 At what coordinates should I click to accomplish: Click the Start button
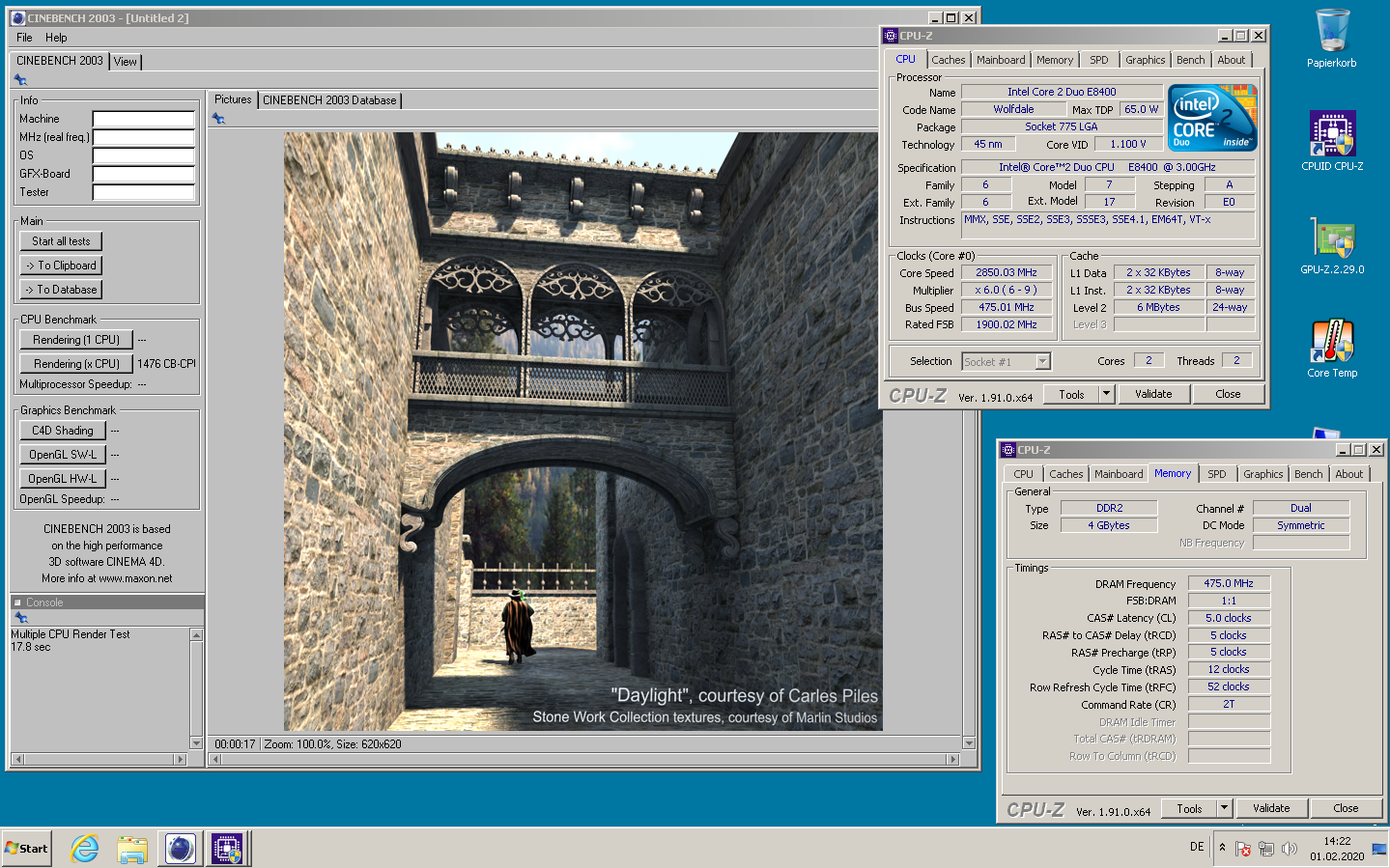coord(27,849)
